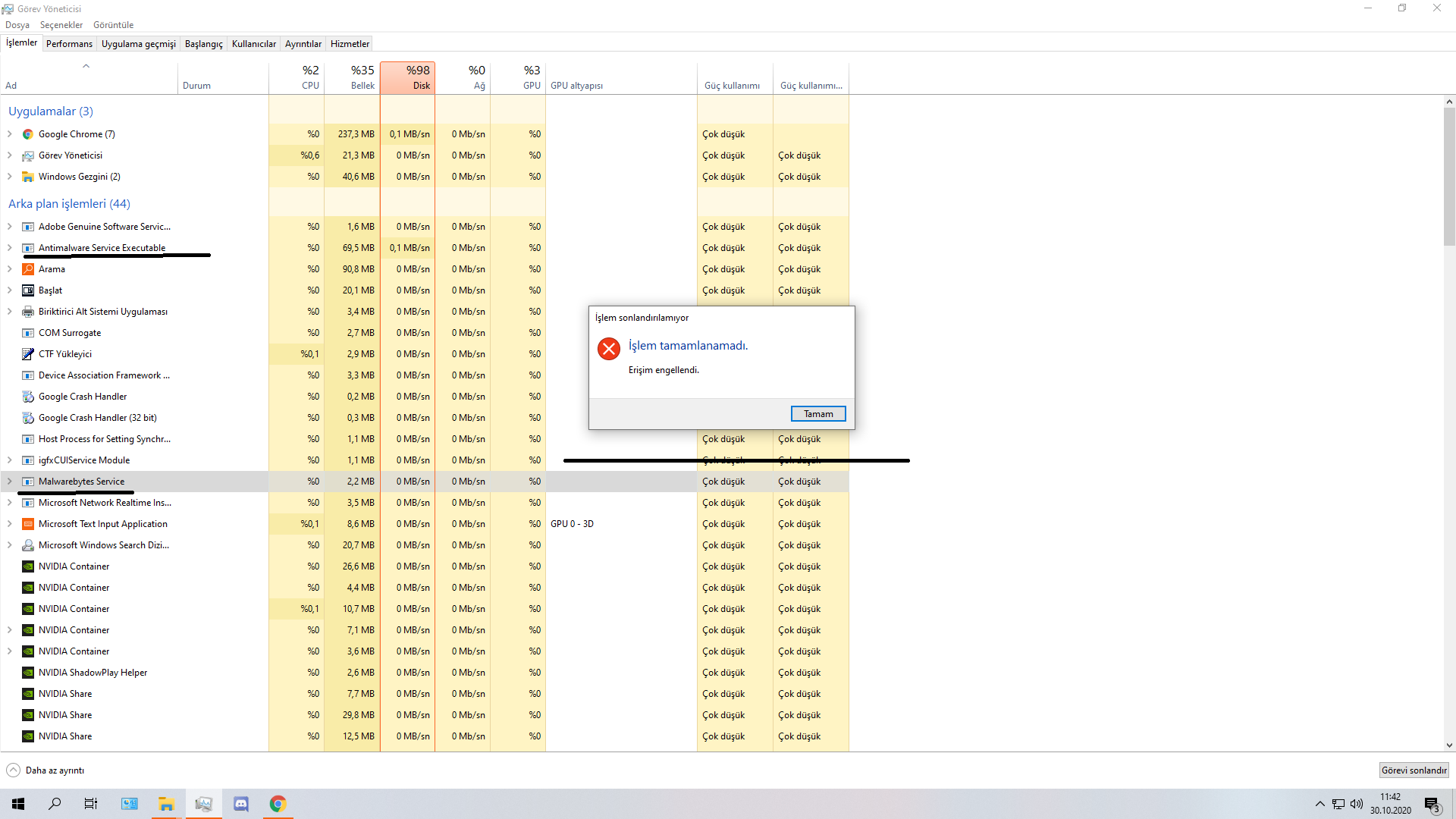The height and width of the screenshot is (819, 1456).
Task: Collapse details with Daha az ayrıntı
Action: pyautogui.click(x=45, y=770)
